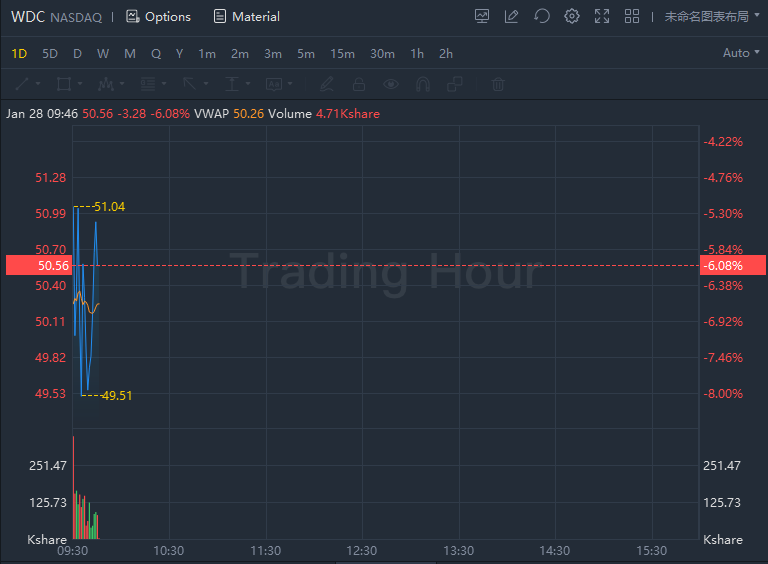Open the indicators chart icon
The image size is (768, 564).
(482, 16)
